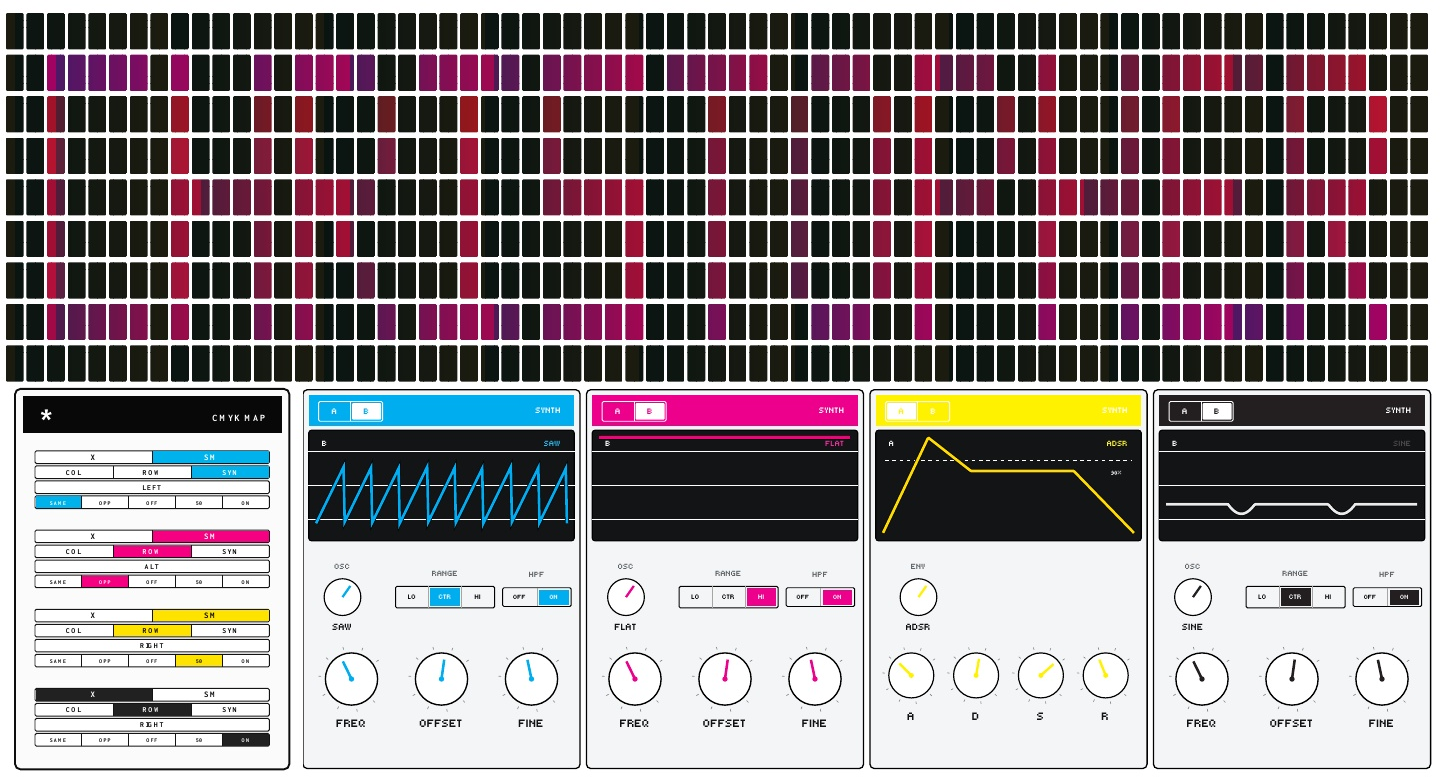Select tab B in the yellow synth header
The image size is (1440, 777).
point(933,411)
